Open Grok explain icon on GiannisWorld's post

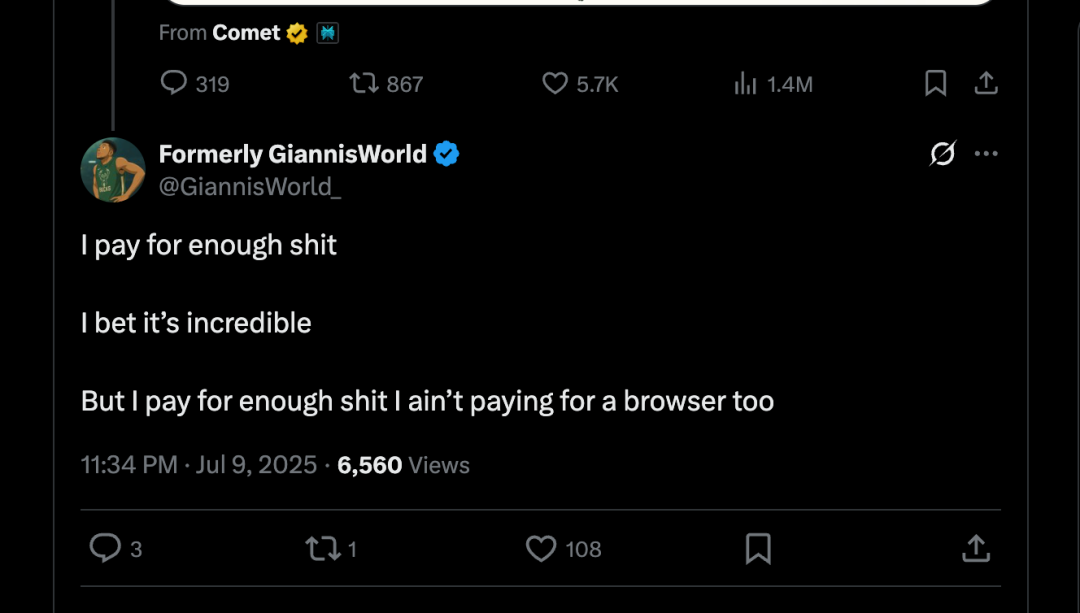(x=942, y=154)
